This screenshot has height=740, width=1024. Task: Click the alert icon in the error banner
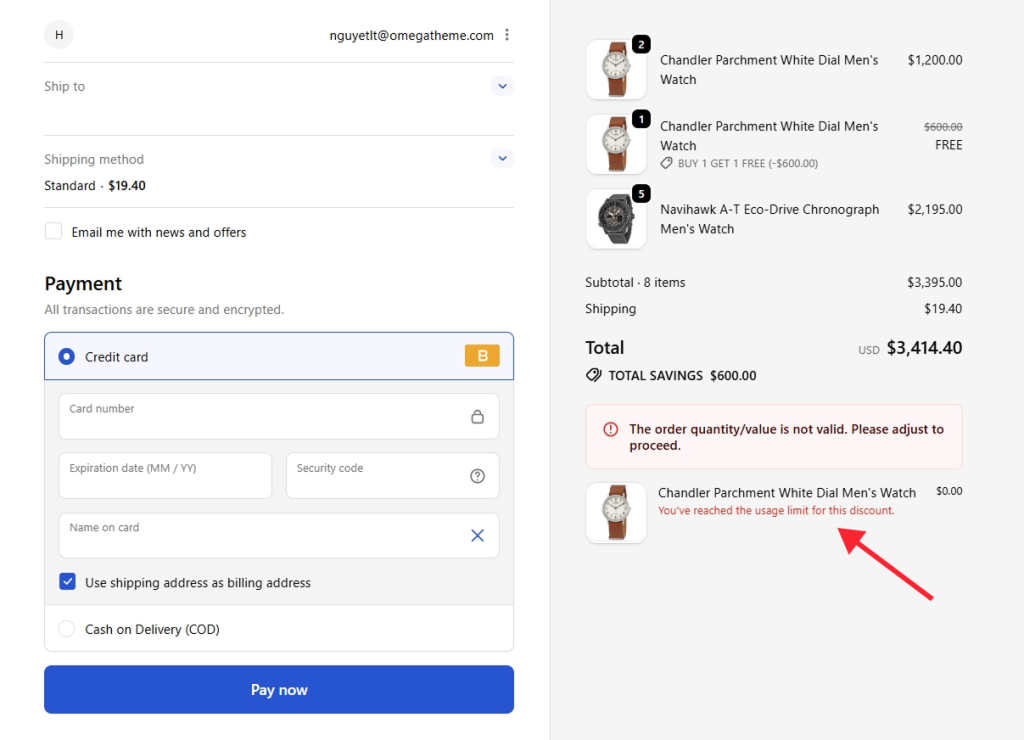click(611, 429)
